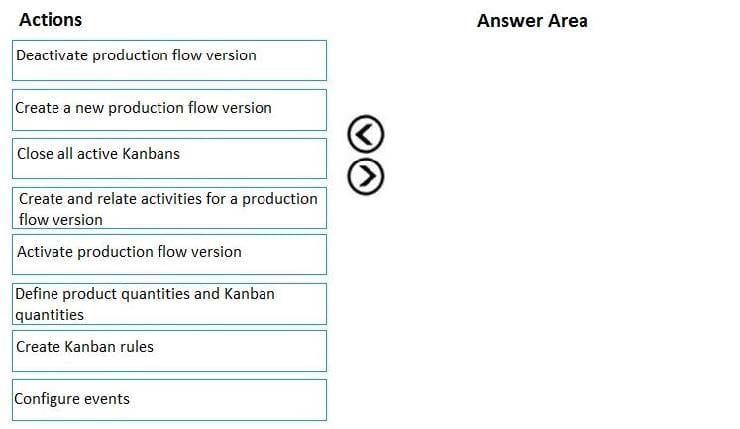740x429 pixels.
Task: Select Create a new production flow version
Action: point(169,110)
